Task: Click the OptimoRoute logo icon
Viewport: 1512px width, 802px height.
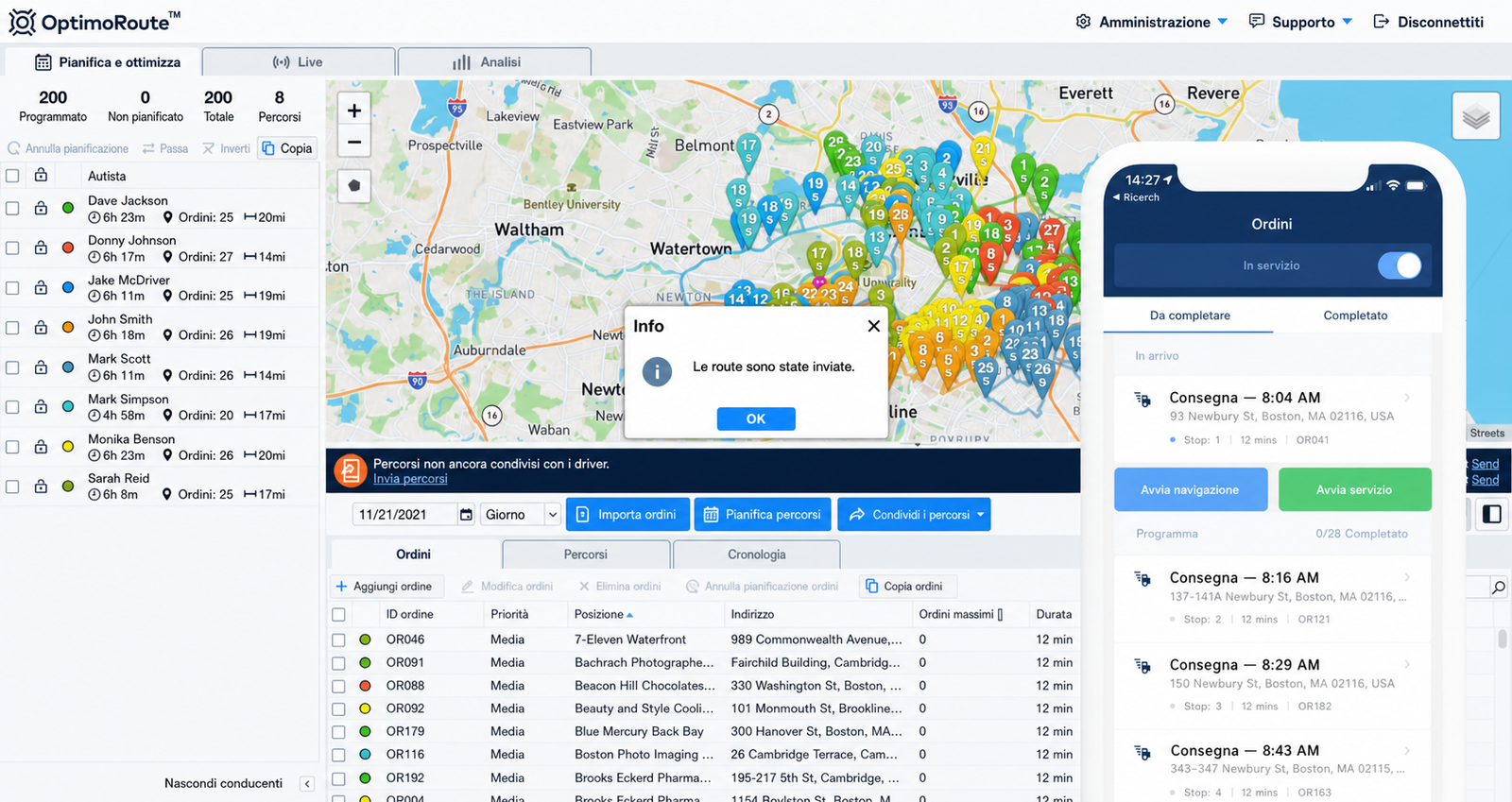Action: [22, 22]
